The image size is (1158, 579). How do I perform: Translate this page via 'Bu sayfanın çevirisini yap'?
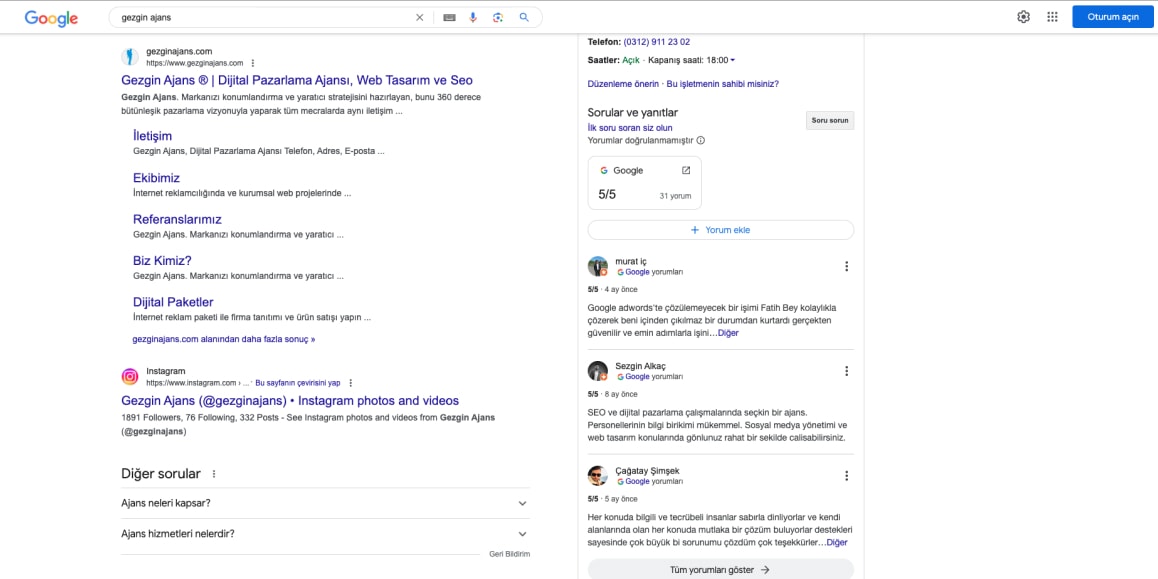[x=298, y=383]
